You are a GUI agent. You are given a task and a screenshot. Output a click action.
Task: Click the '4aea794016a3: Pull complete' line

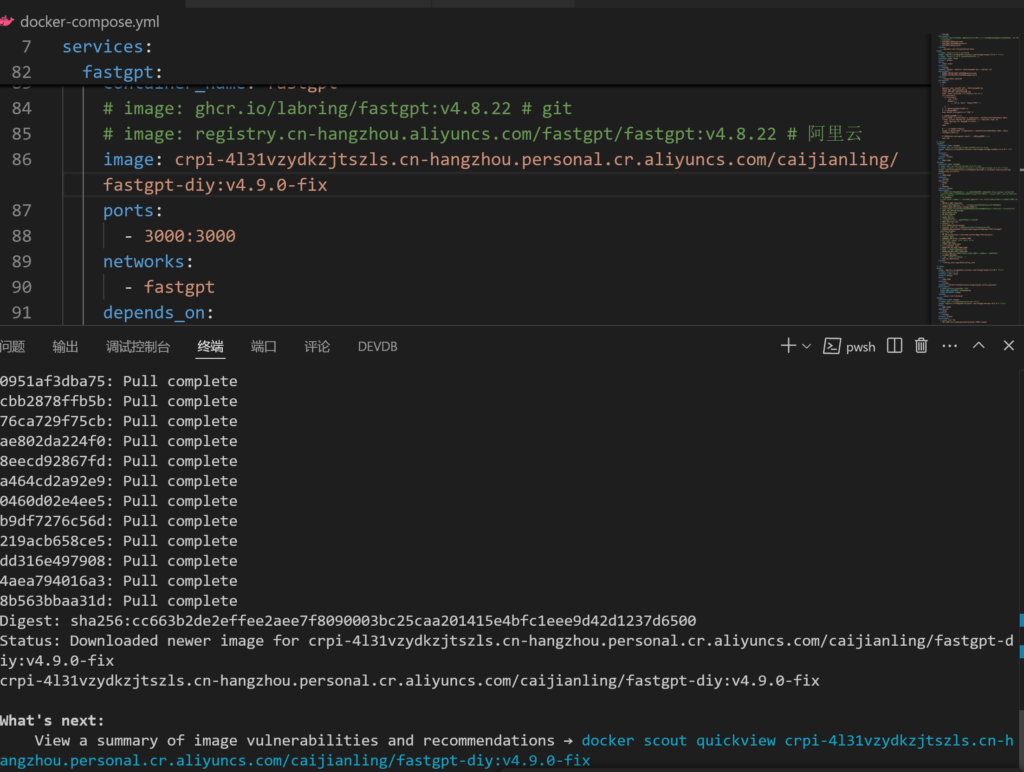119,580
